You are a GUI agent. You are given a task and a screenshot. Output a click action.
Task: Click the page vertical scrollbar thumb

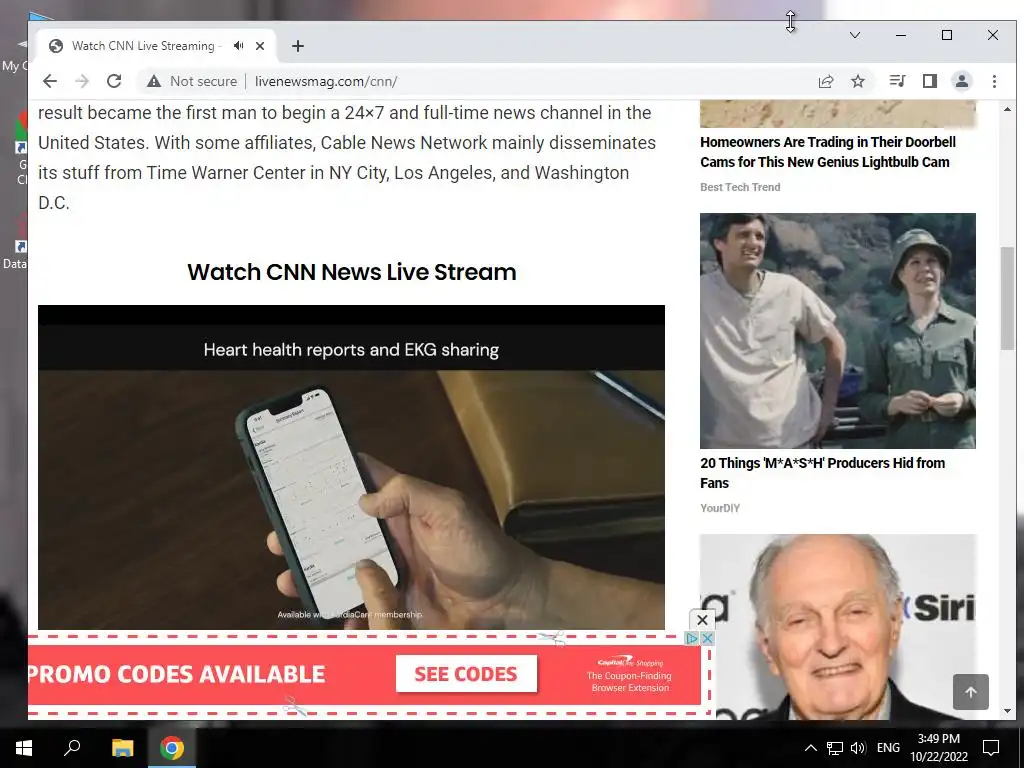[x=1007, y=298]
